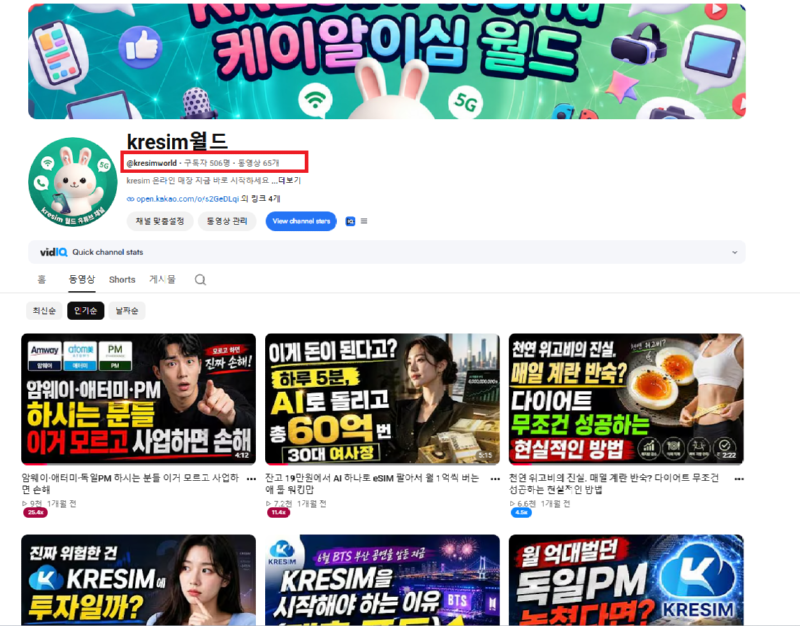This screenshot has height=626, width=800.
Task: Click the 11.4x vidIQ score badge
Action: [279, 512]
